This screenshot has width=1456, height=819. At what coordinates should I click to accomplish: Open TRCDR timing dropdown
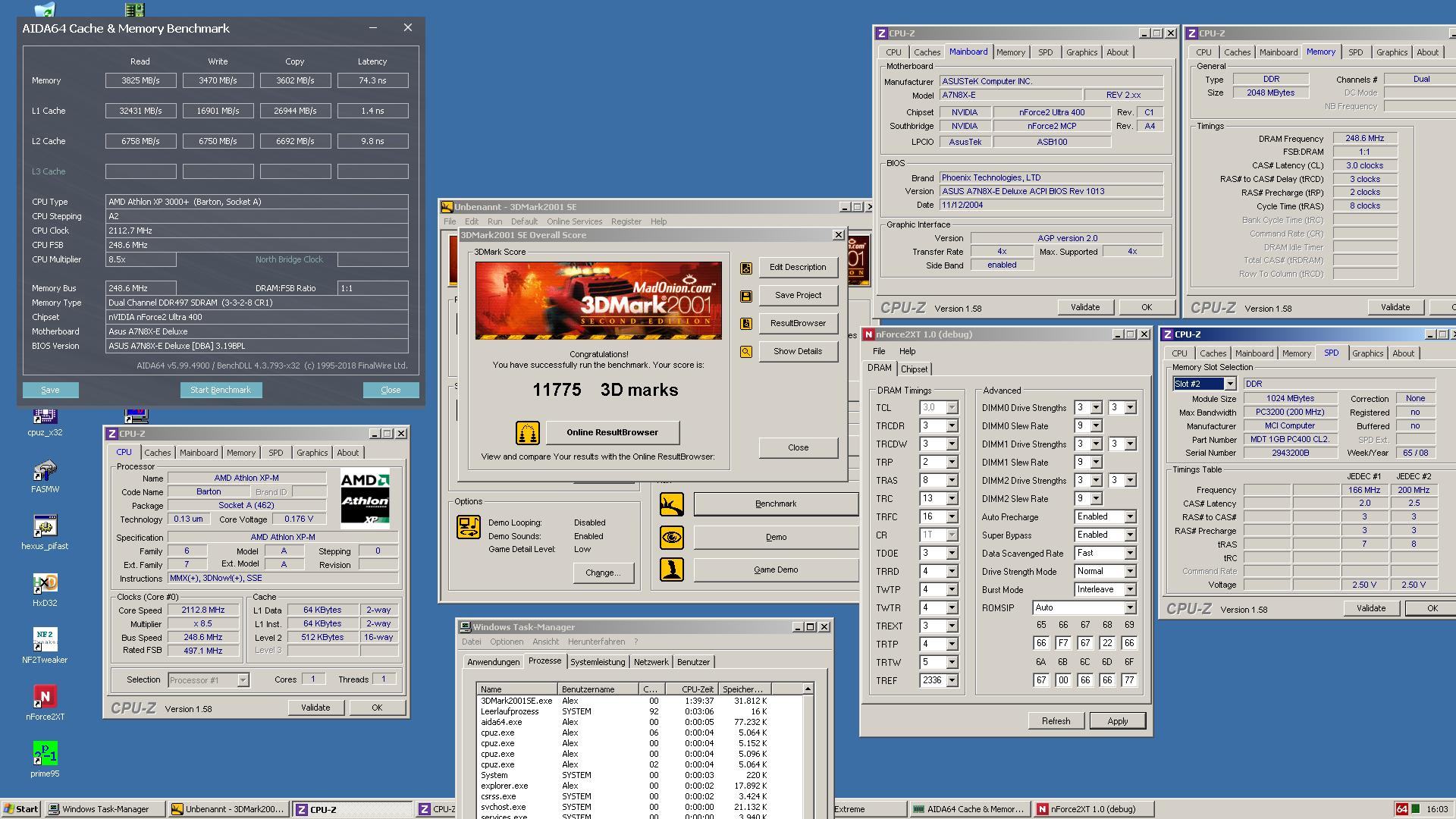pyautogui.click(x=952, y=426)
